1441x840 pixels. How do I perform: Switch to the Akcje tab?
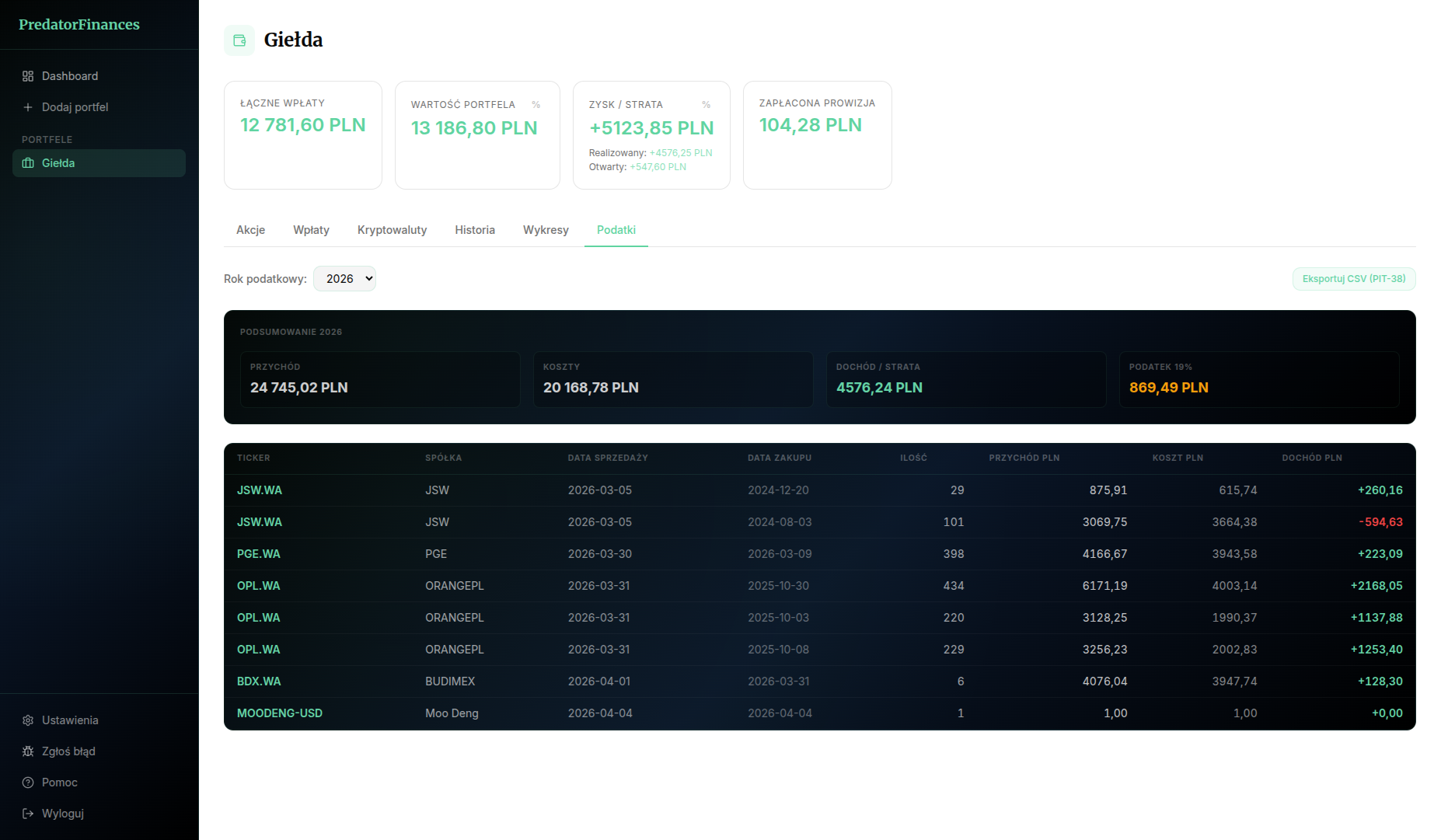250,230
